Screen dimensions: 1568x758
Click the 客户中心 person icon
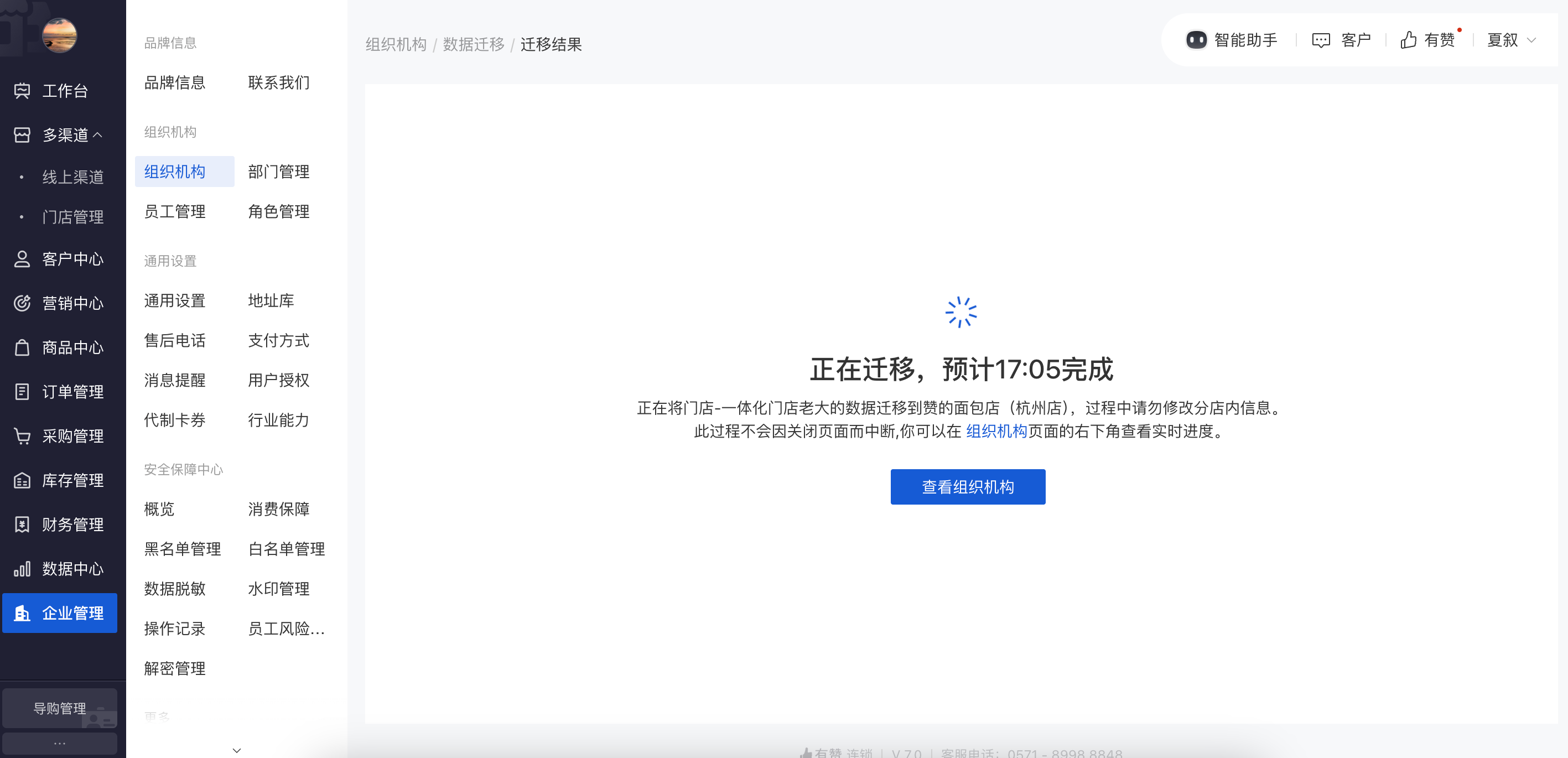point(22,259)
